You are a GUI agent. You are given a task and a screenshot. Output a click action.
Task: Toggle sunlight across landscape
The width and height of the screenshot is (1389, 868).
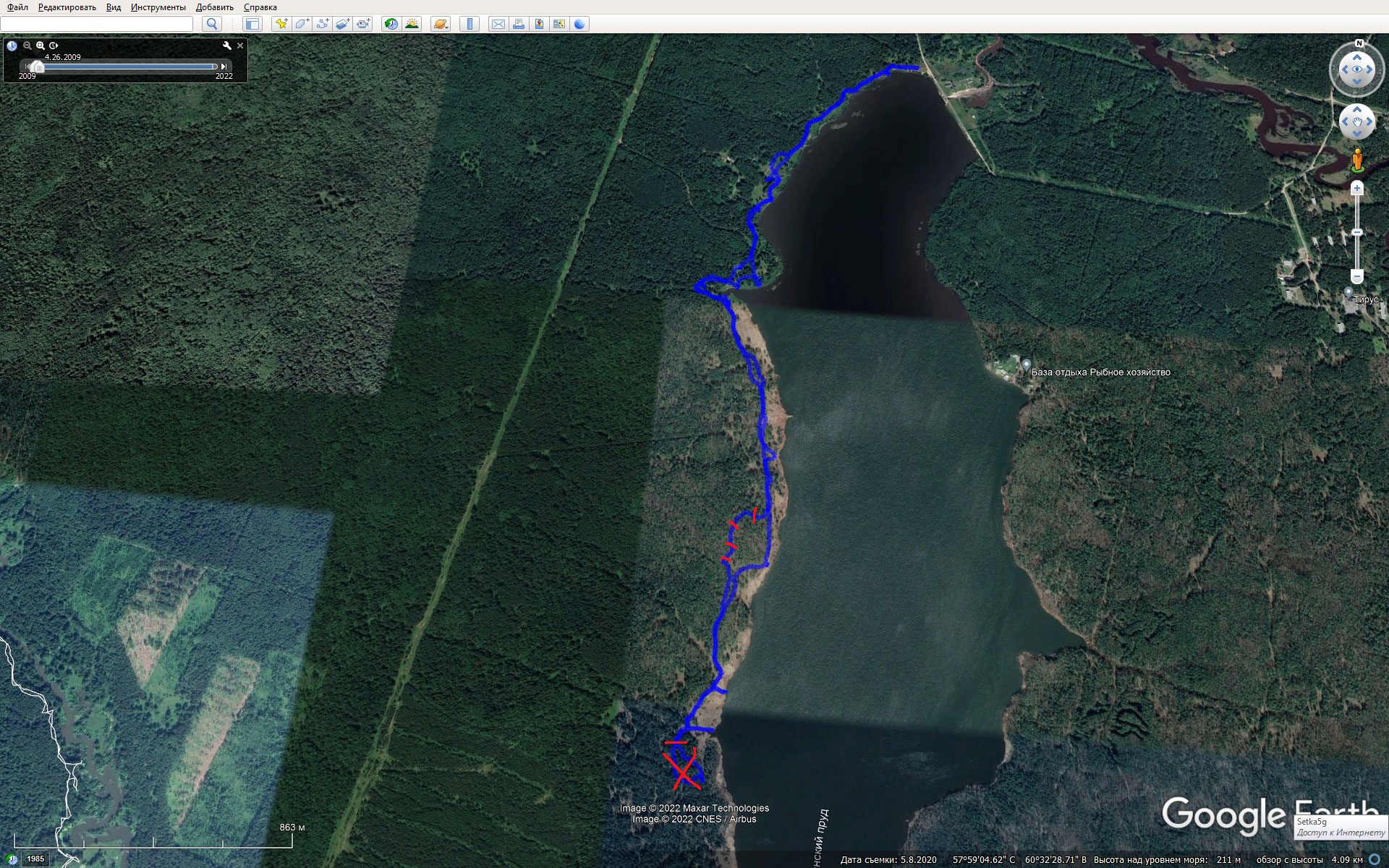[x=412, y=24]
